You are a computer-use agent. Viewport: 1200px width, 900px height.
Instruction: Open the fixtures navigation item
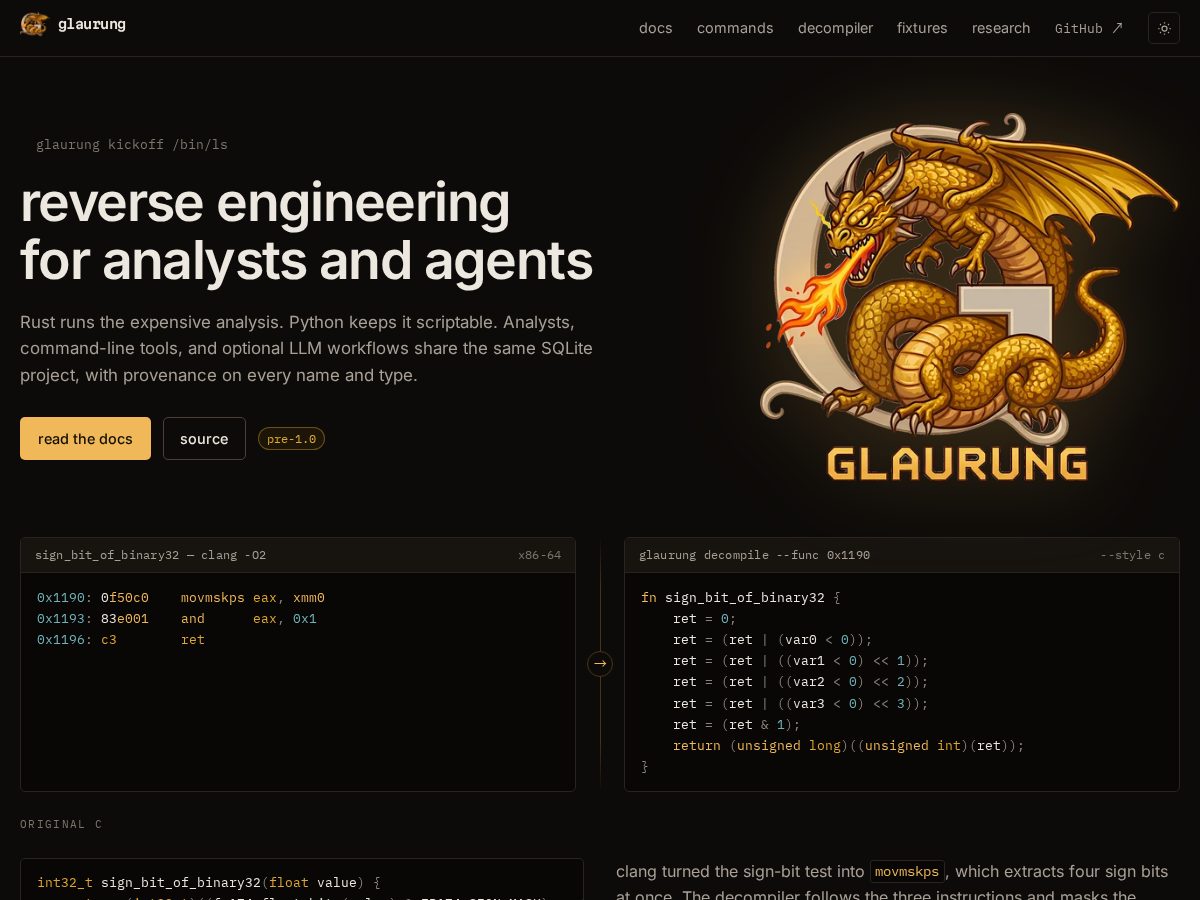pyautogui.click(x=922, y=28)
